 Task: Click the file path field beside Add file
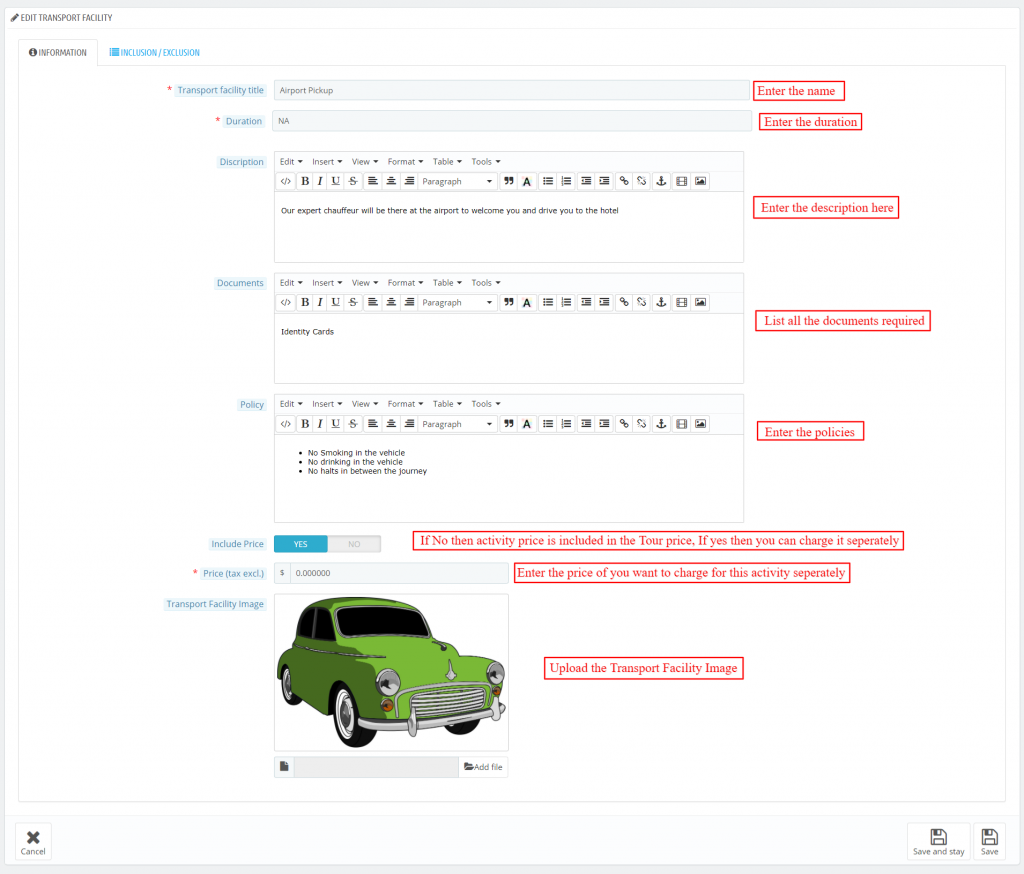point(376,767)
